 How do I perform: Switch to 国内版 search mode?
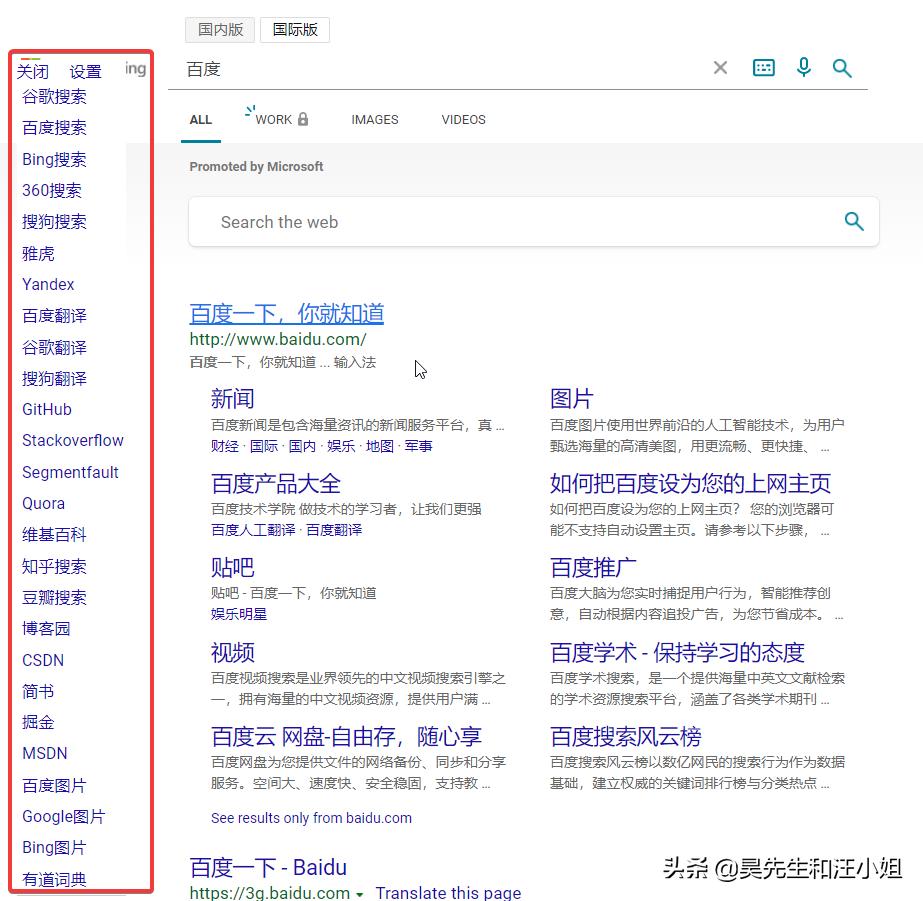pos(220,30)
